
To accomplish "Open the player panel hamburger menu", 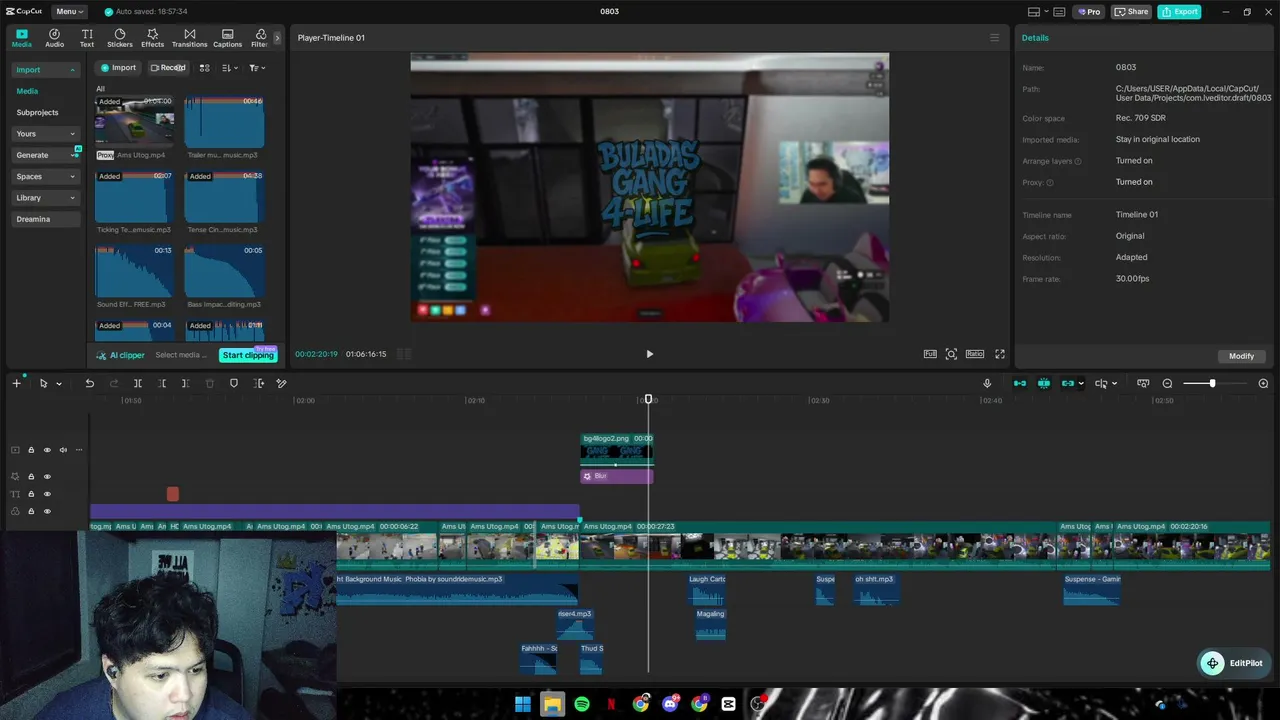I will (994, 38).
